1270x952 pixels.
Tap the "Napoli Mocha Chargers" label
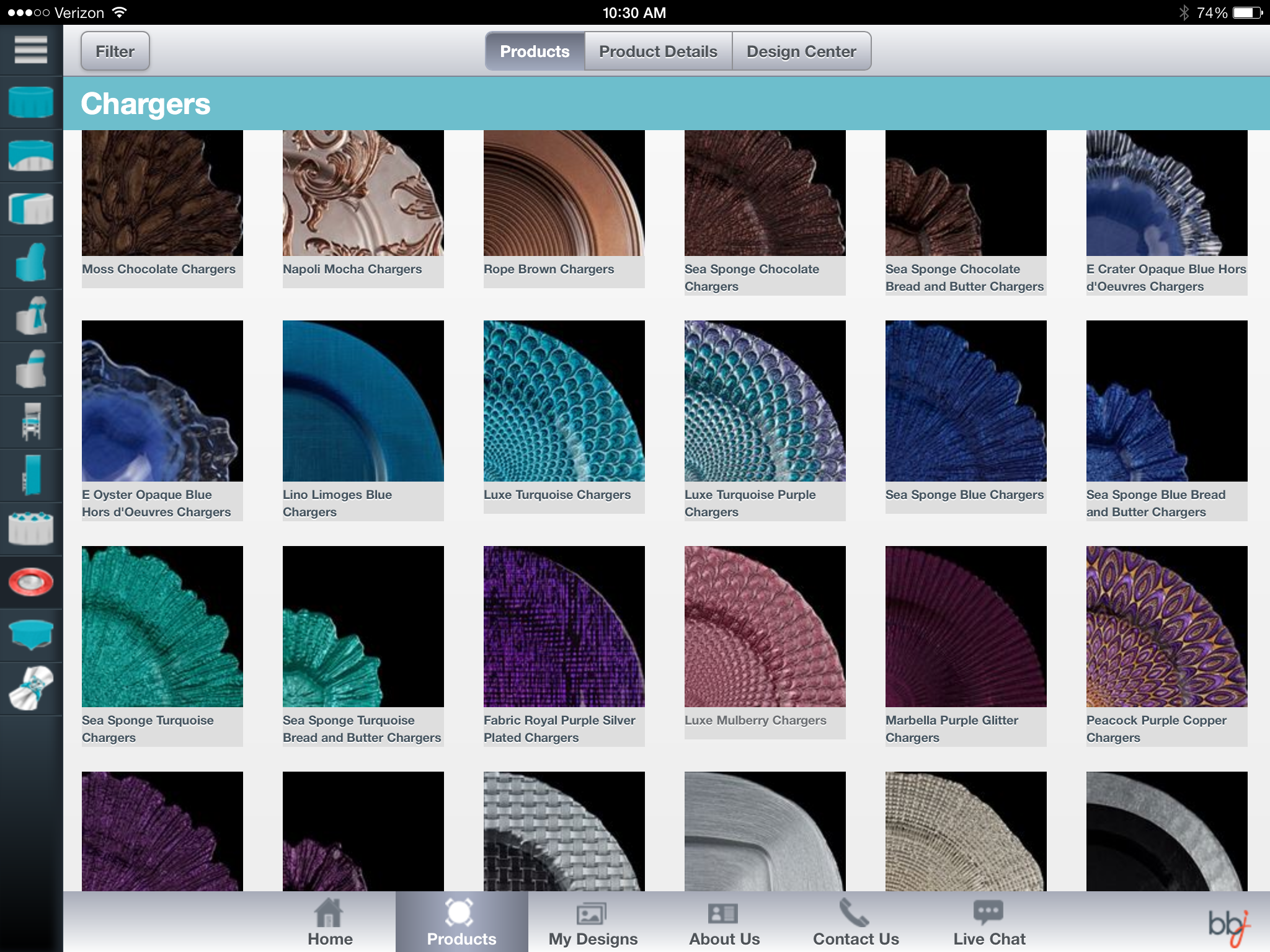[x=352, y=269]
